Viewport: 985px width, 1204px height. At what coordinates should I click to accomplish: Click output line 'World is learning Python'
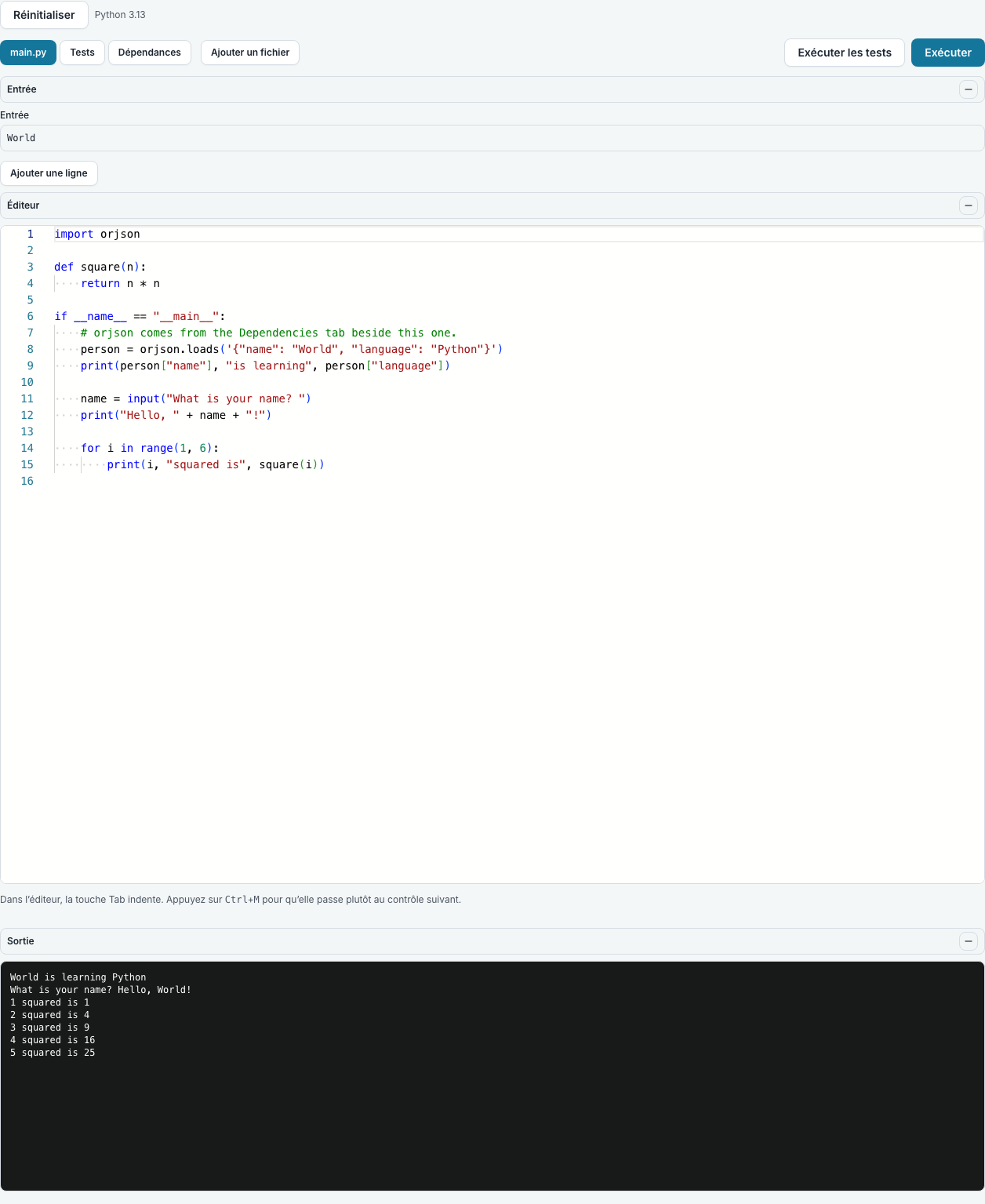78,977
